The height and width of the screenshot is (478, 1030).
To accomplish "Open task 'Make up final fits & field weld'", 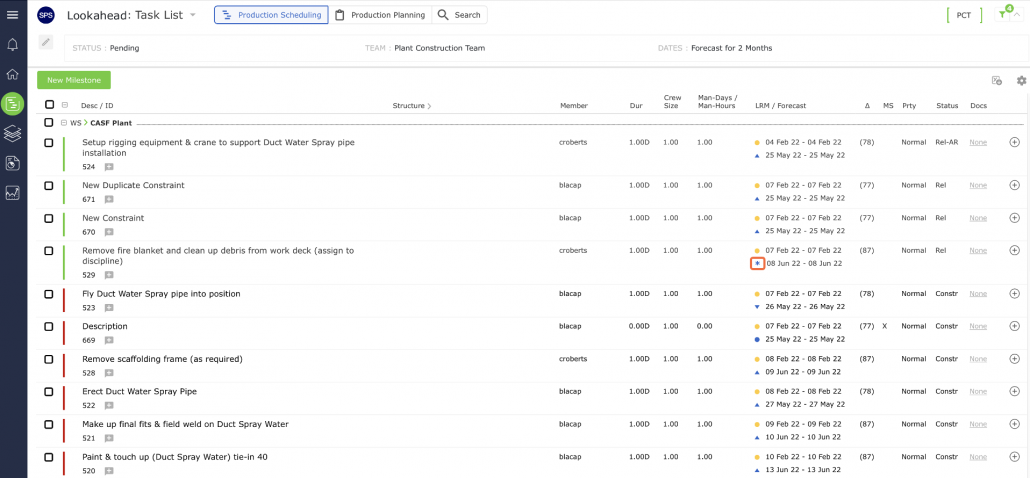I will [185, 424].
